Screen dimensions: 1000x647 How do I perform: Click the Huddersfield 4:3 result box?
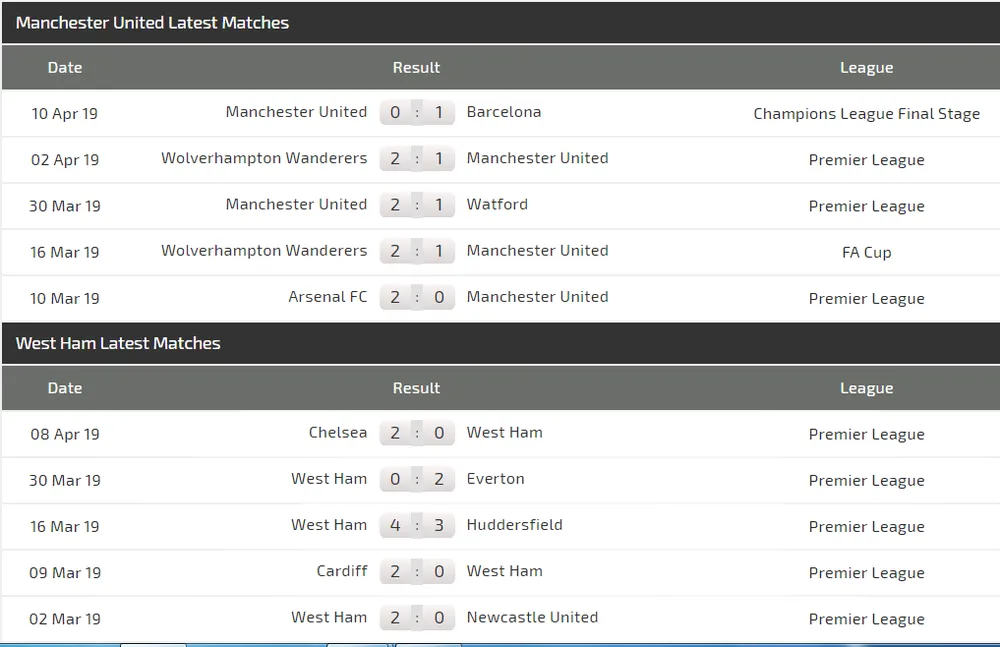point(417,526)
